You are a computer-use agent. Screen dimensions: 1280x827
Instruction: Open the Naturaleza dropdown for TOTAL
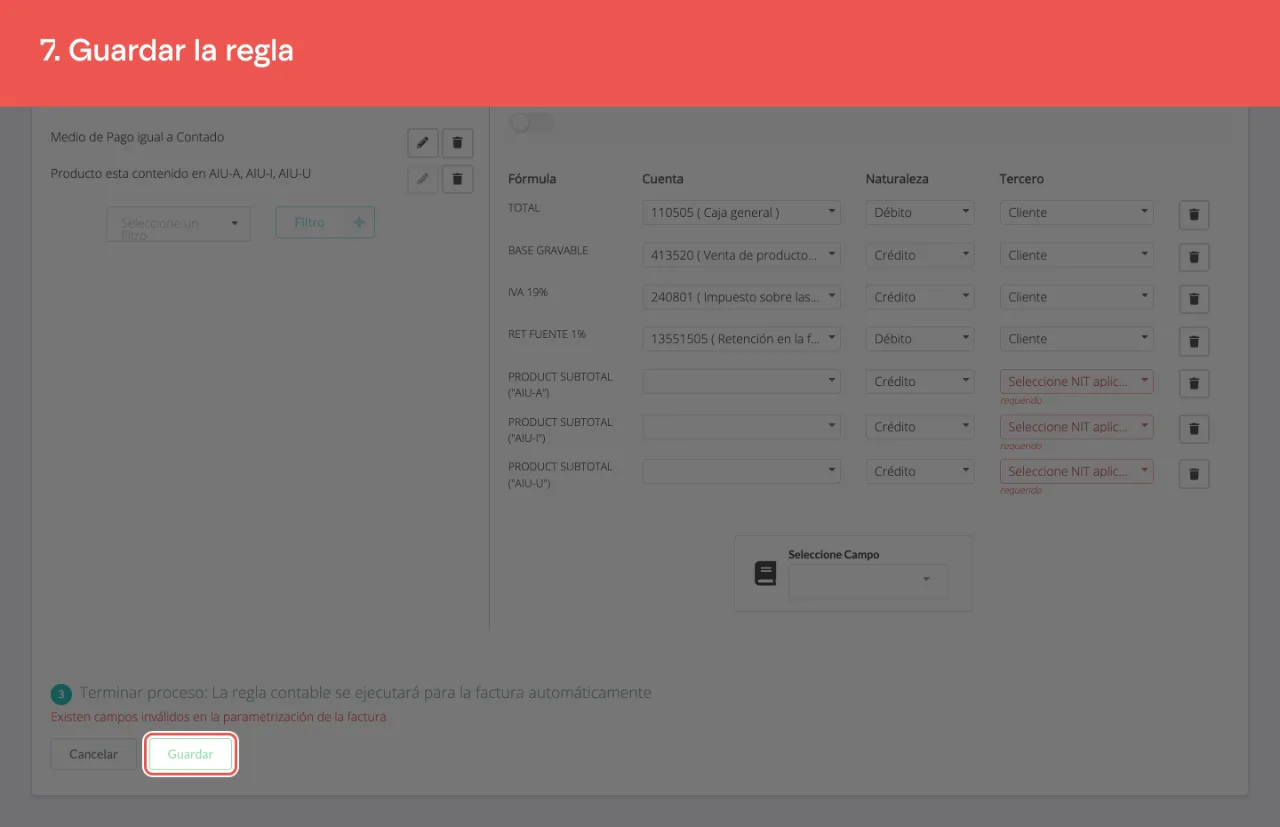point(920,212)
